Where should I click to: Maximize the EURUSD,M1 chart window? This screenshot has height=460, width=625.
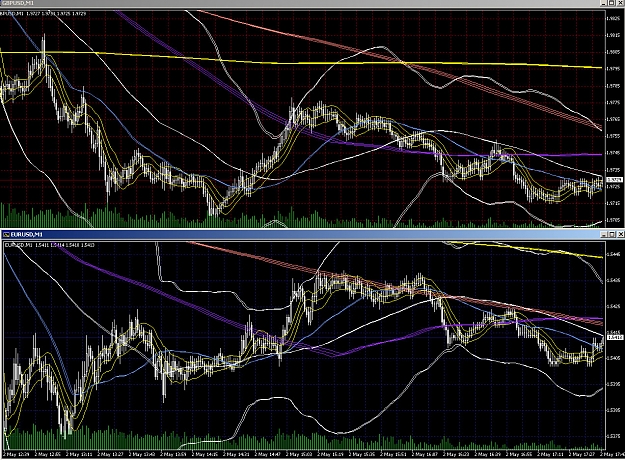click(x=613, y=234)
